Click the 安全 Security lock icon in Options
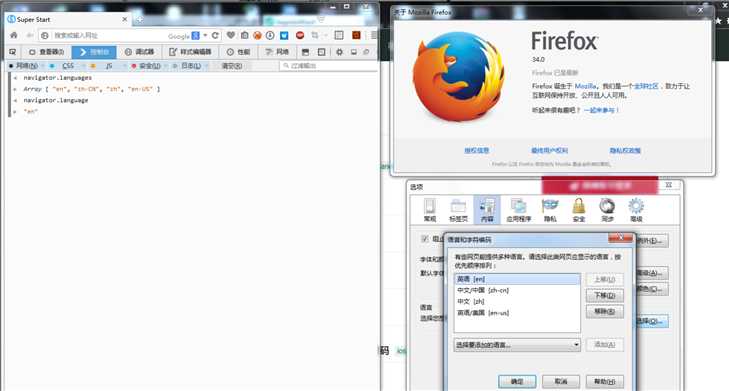This screenshot has width=729, height=391. point(579,210)
